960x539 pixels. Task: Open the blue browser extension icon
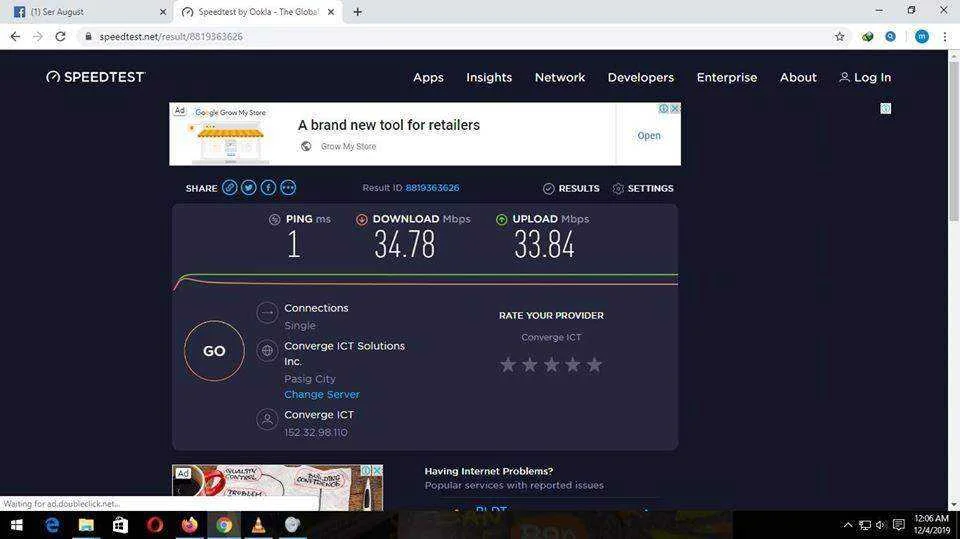890,37
